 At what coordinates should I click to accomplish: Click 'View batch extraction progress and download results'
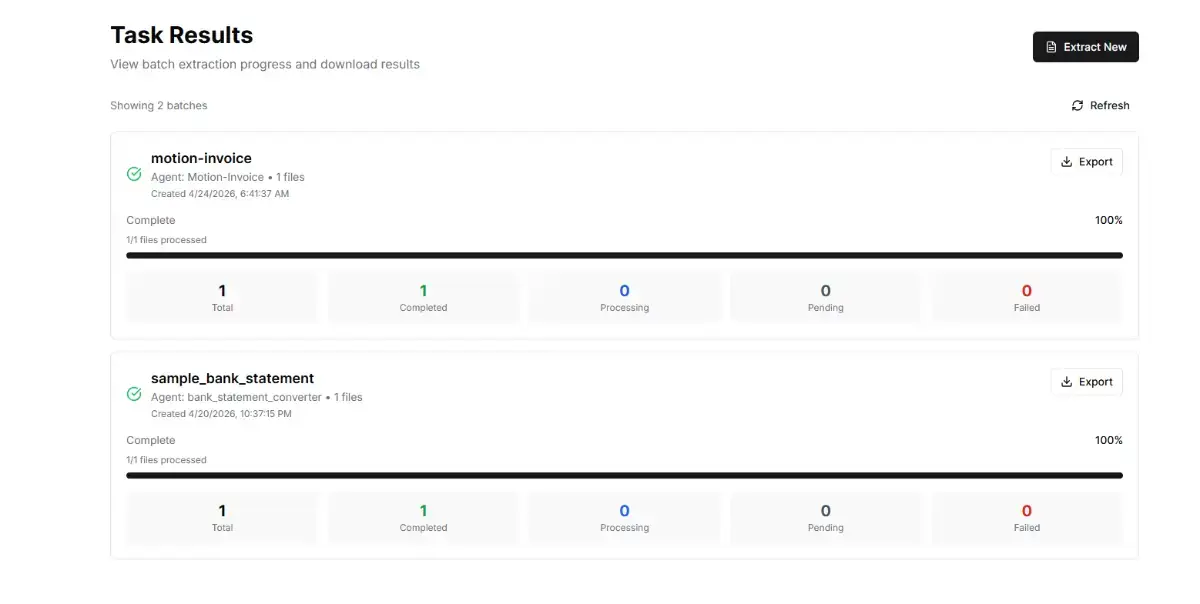pyautogui.click(x=265, y=64)
